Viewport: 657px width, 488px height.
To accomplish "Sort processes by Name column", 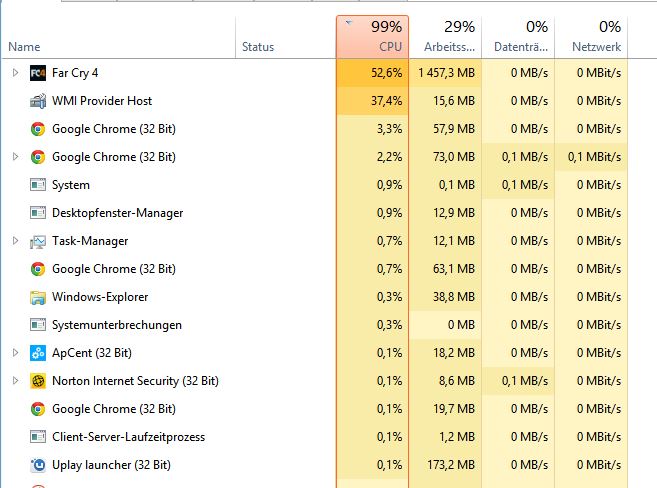I will coord(24,47).
